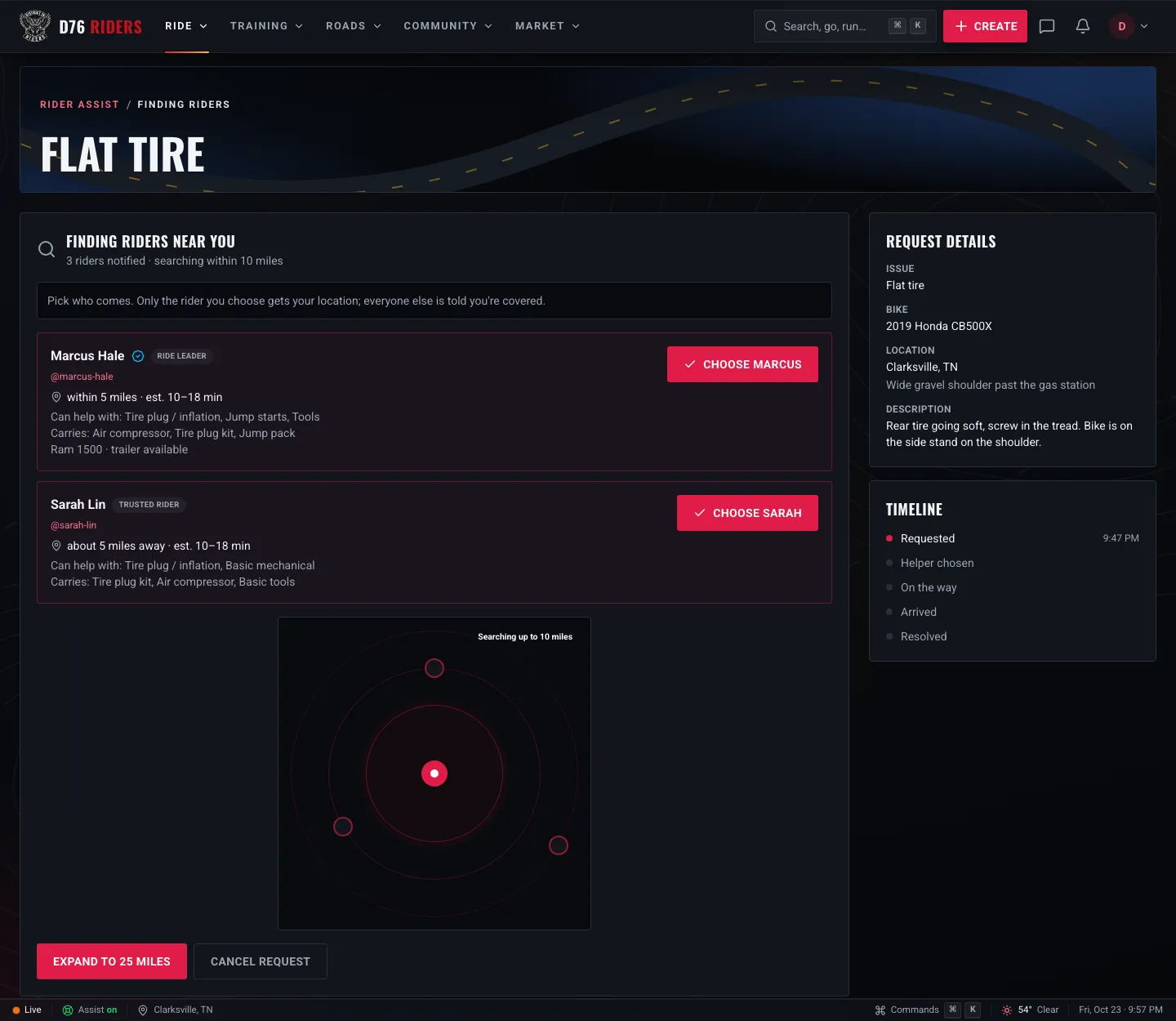The height and width of the screenshot is (1021, 1176).
Task: Expand the Roads dropdown
Action: point(354,26)
